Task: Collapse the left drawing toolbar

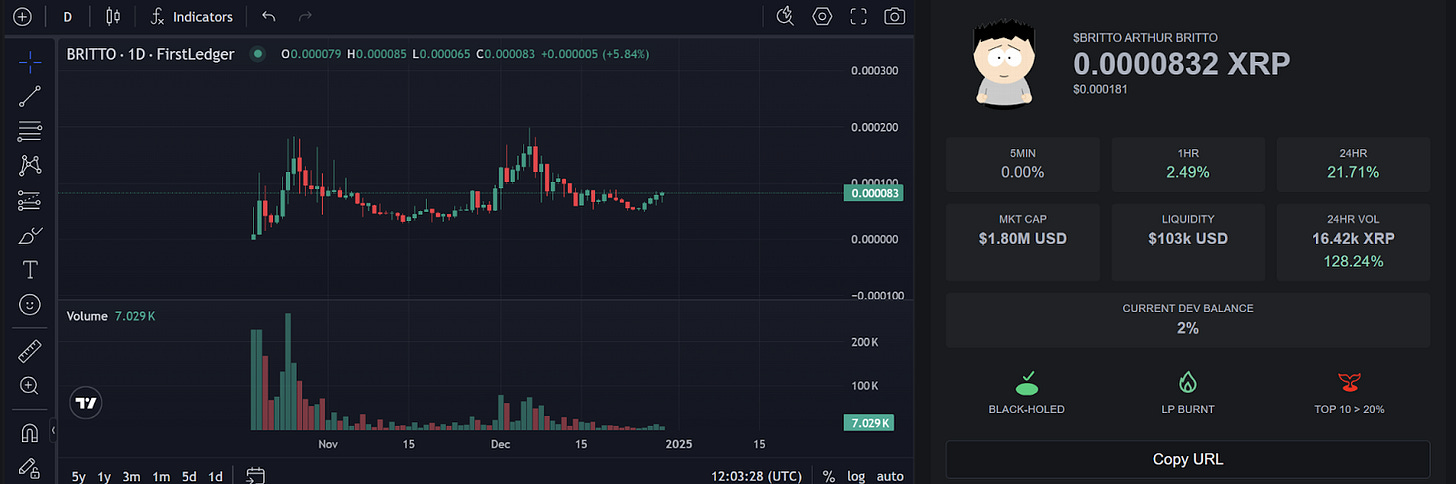Action: point(54,430)
